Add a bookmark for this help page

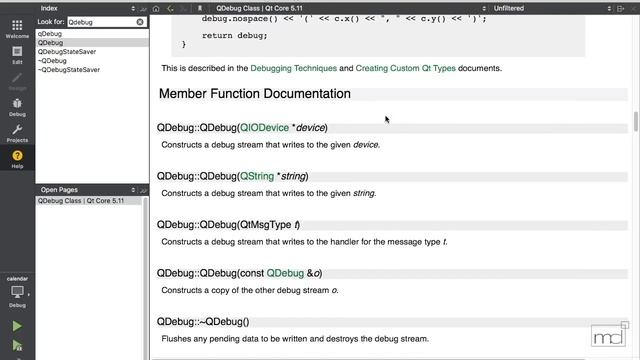[x=200, y=9]
